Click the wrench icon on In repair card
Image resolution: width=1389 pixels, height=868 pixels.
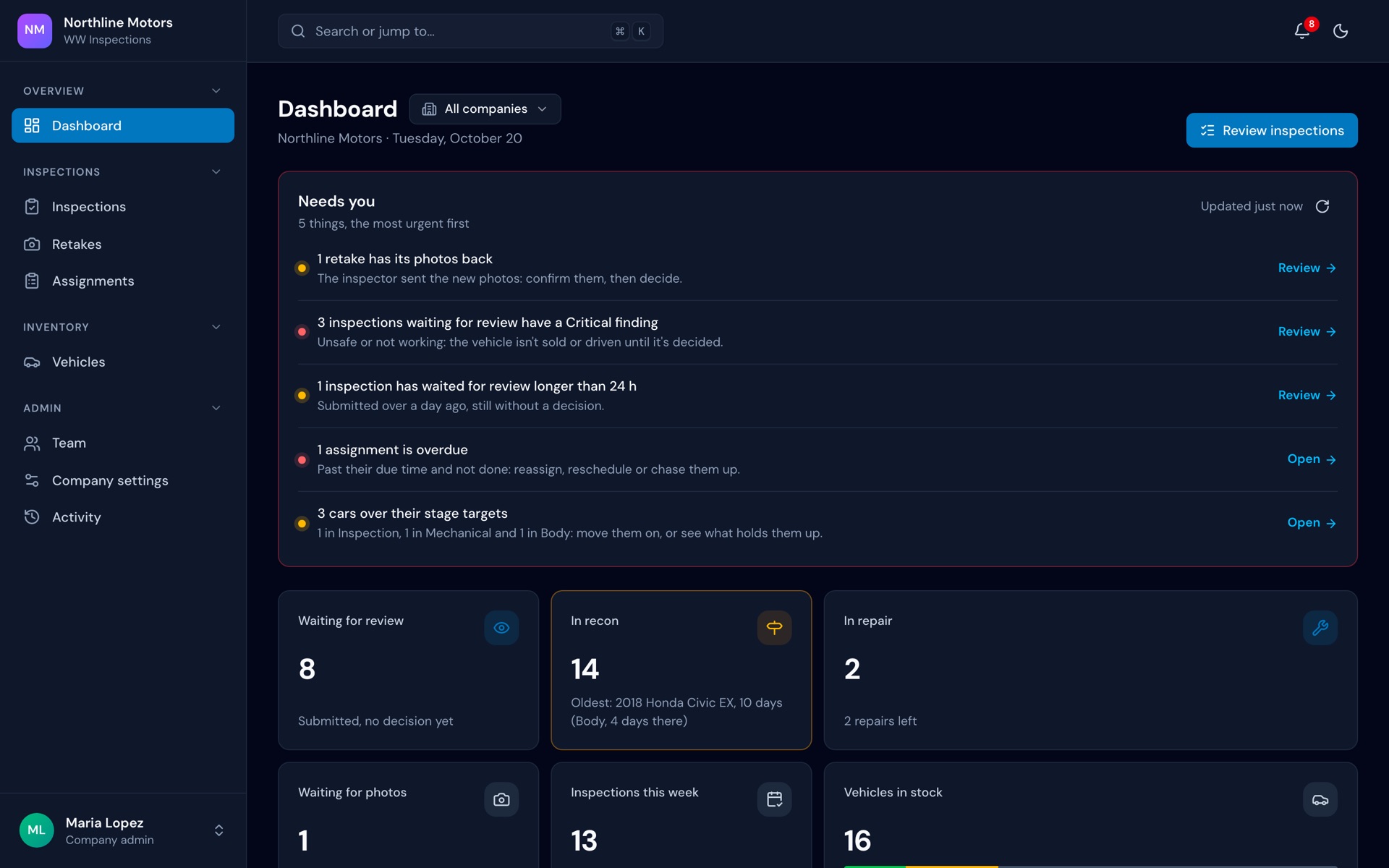coord(1320,628)
